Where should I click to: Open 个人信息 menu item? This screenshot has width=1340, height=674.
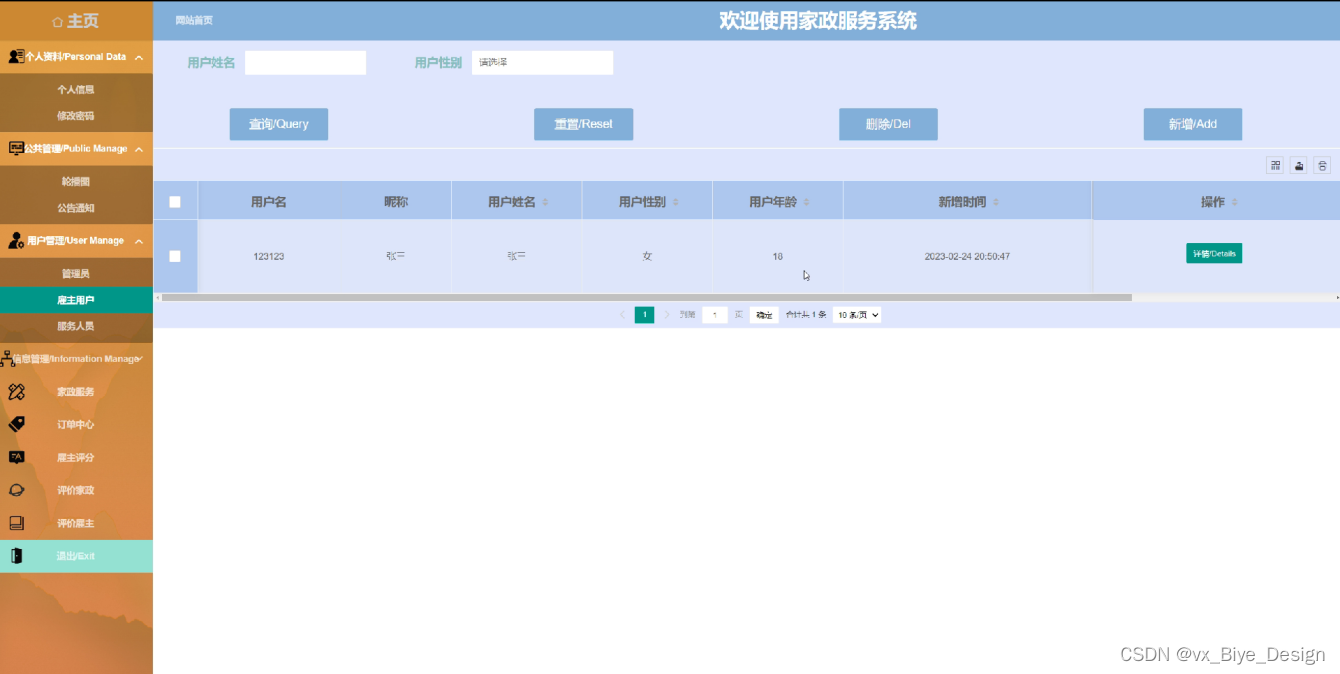coord(76,90)
